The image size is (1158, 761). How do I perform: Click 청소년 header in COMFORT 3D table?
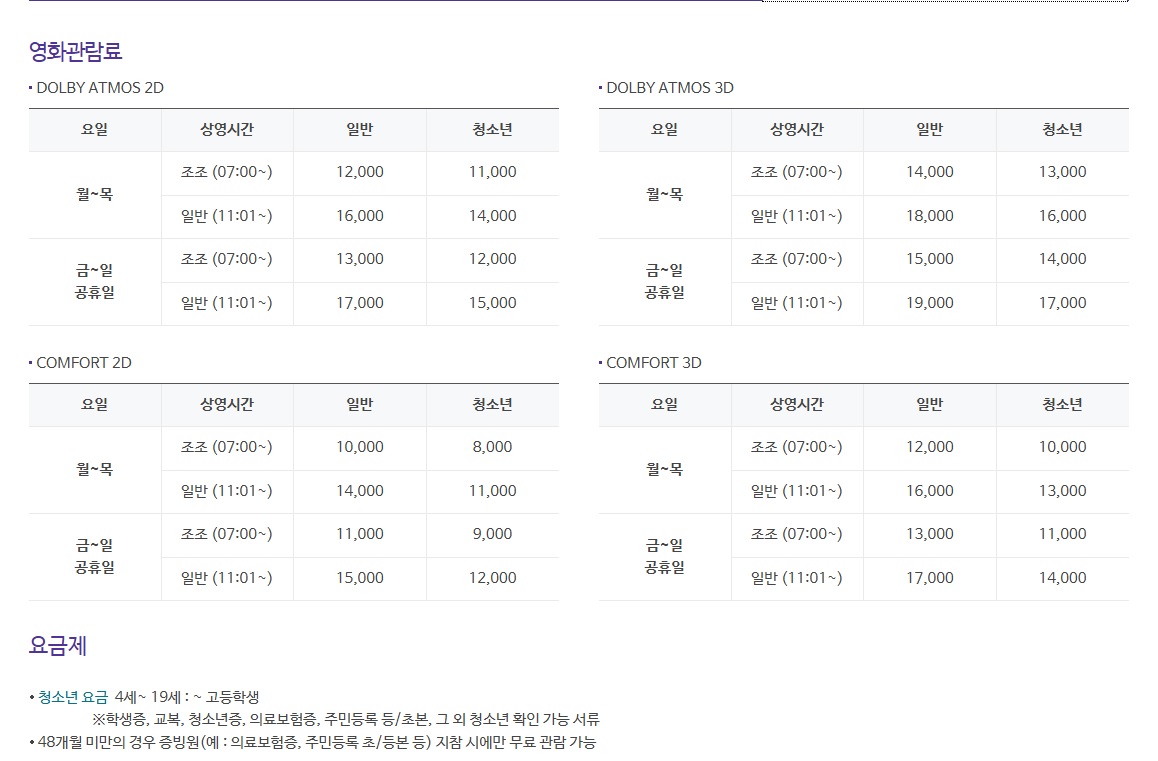pyautogui.click(x=1062, y=404)
